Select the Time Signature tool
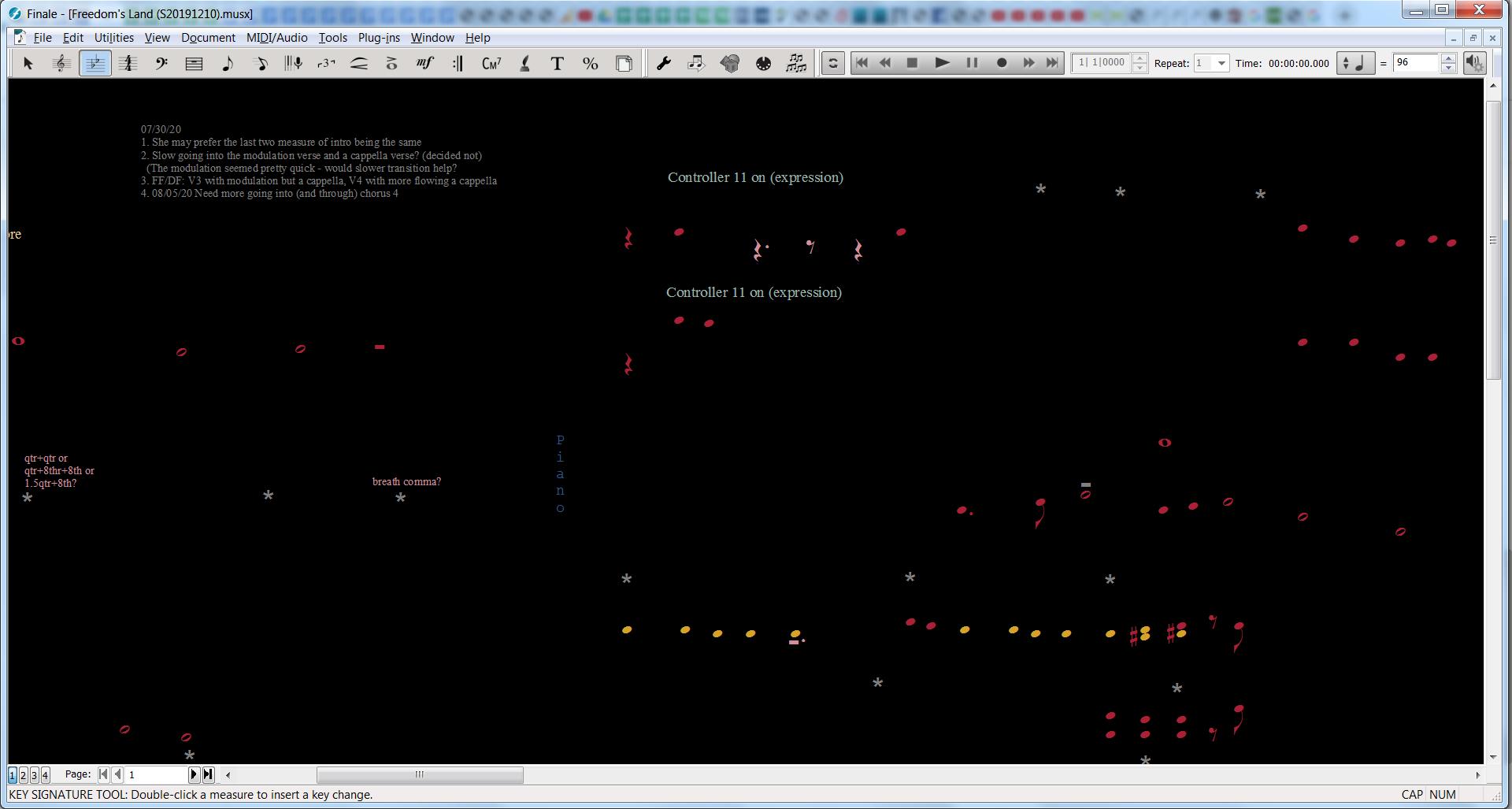This screenshot has width=1512, height=809. [x=128, y=64]
